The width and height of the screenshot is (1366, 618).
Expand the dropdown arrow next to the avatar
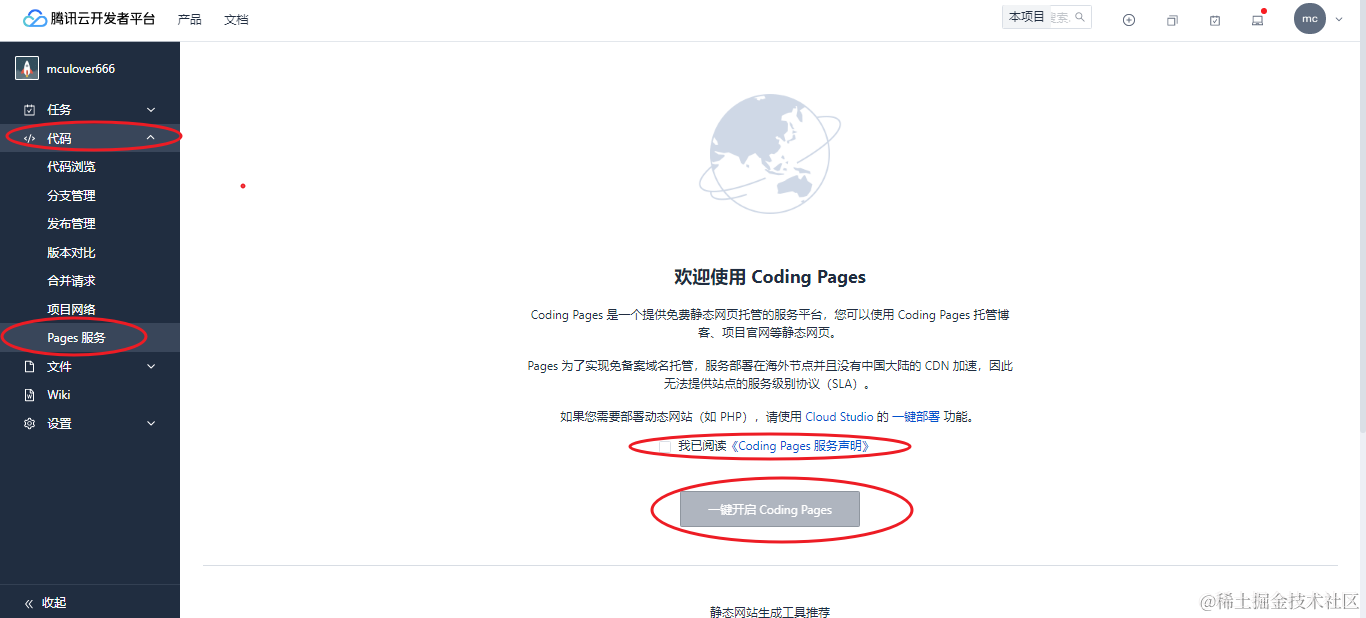tap(1339, 19)
